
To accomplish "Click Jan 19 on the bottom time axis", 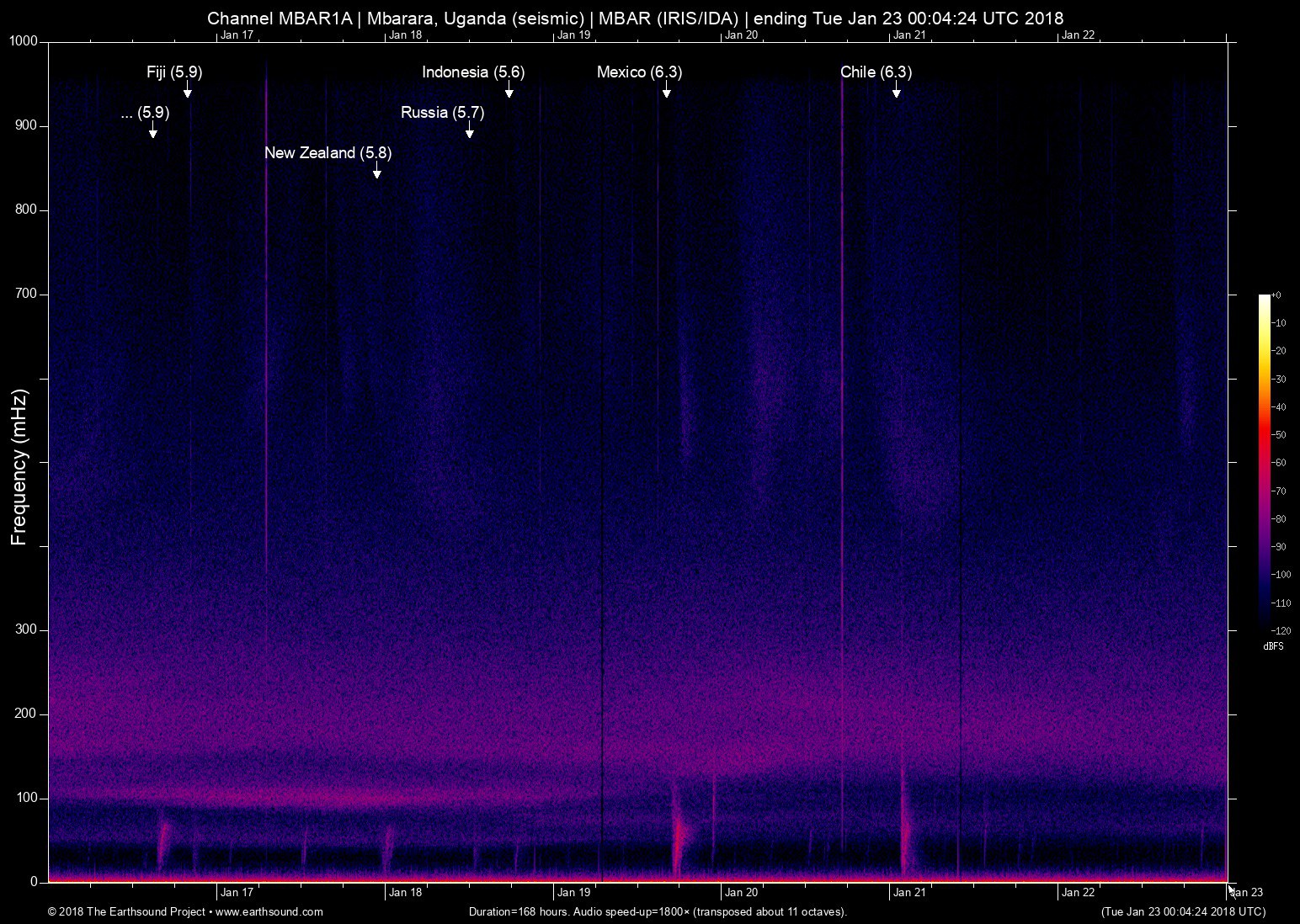I will tap(573, 893).
